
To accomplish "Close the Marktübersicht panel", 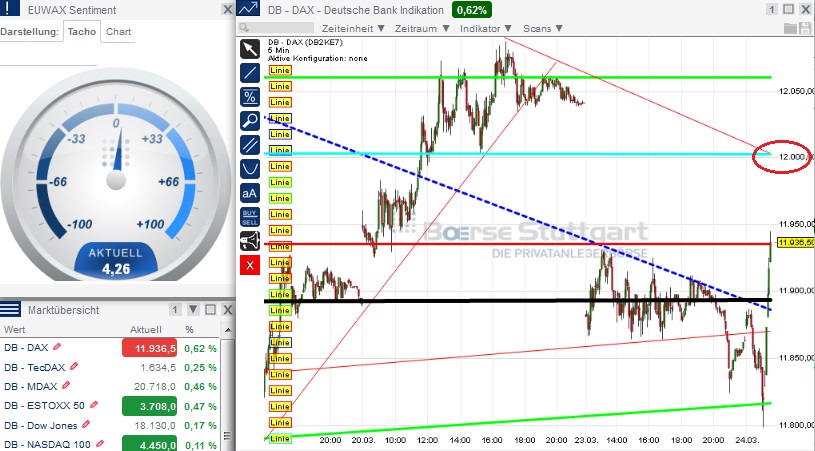I will pyautogui.click(x=227, y=310).
